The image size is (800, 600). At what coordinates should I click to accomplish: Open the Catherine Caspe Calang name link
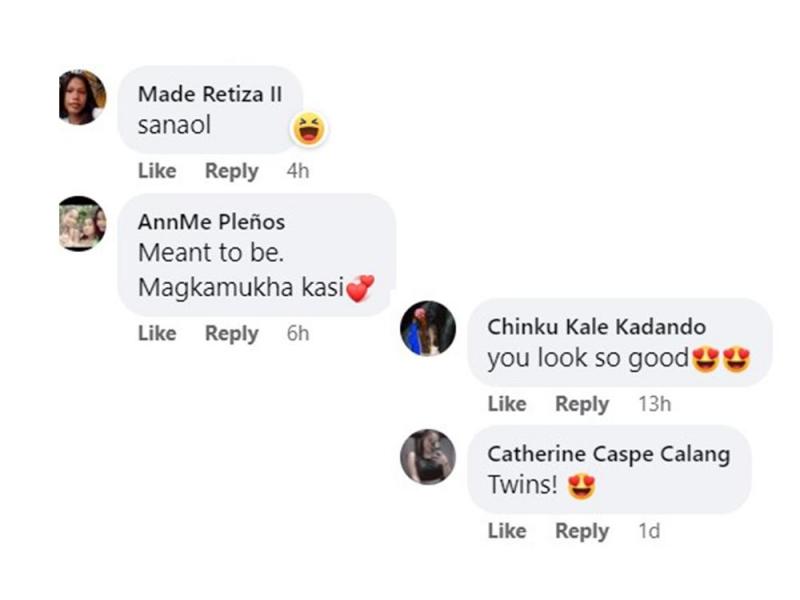608,454
